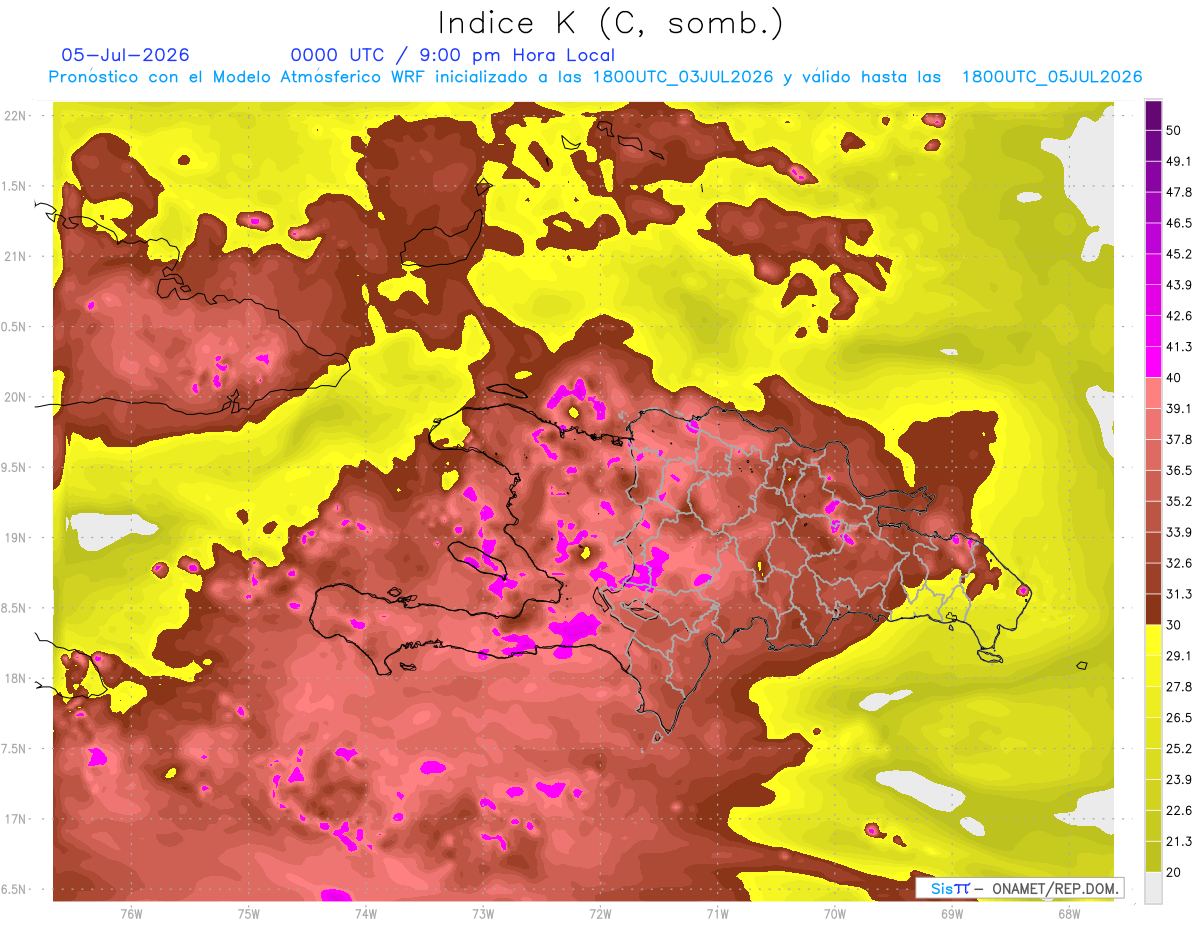Click the legend value '35.2'
The height and width of the screenshot is (927, 1200).
coord(1178,501)
